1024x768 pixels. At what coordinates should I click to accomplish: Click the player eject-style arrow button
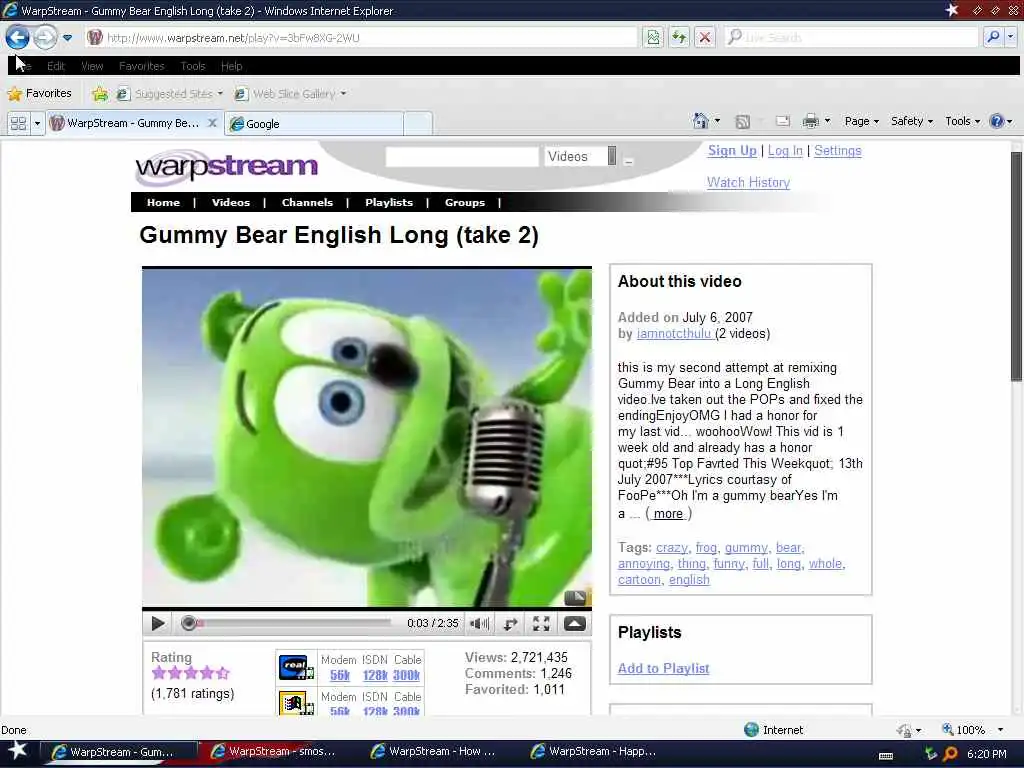574,624
